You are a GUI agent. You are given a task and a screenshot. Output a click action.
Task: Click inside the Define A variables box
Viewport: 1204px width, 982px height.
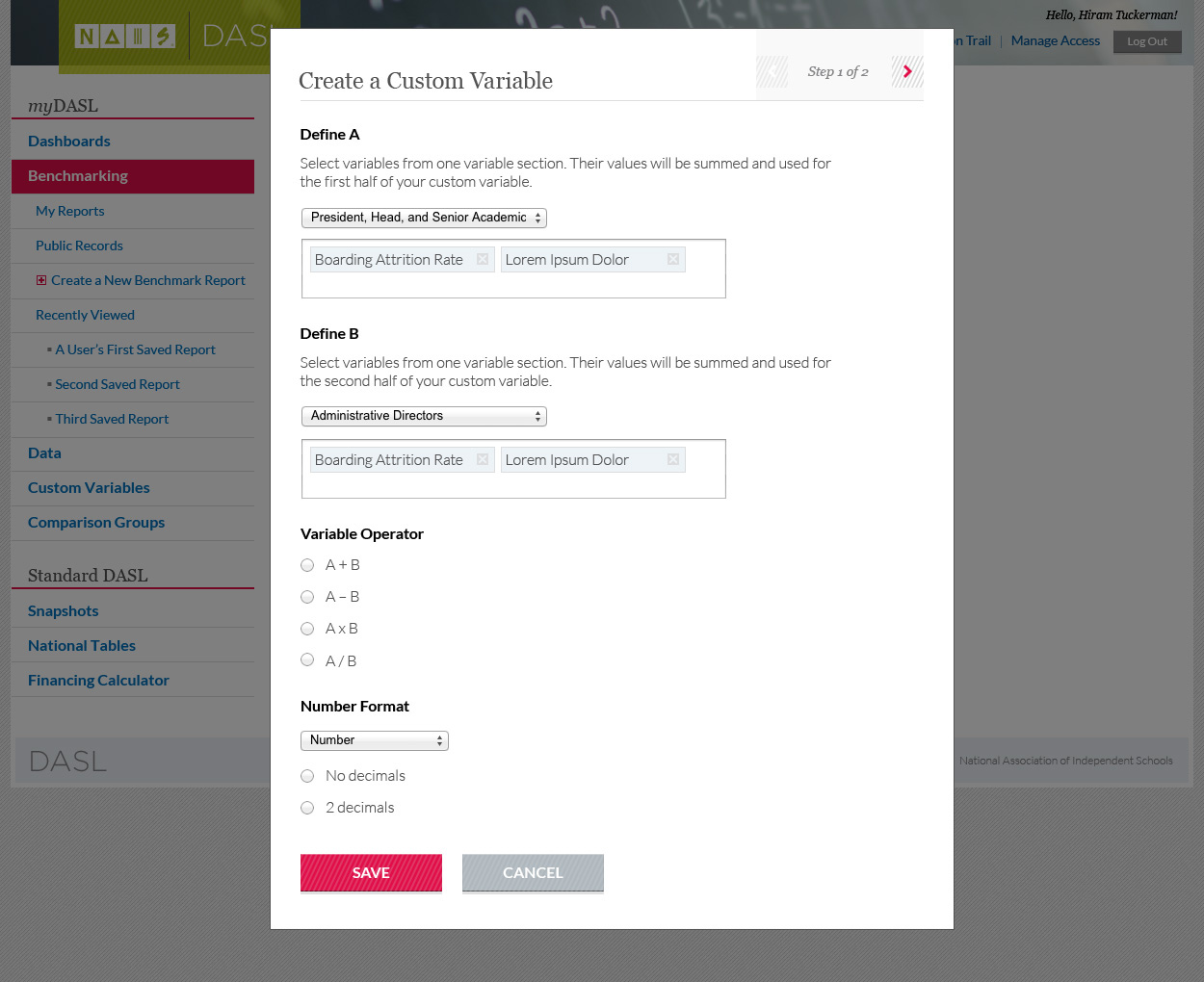(513, 286)
